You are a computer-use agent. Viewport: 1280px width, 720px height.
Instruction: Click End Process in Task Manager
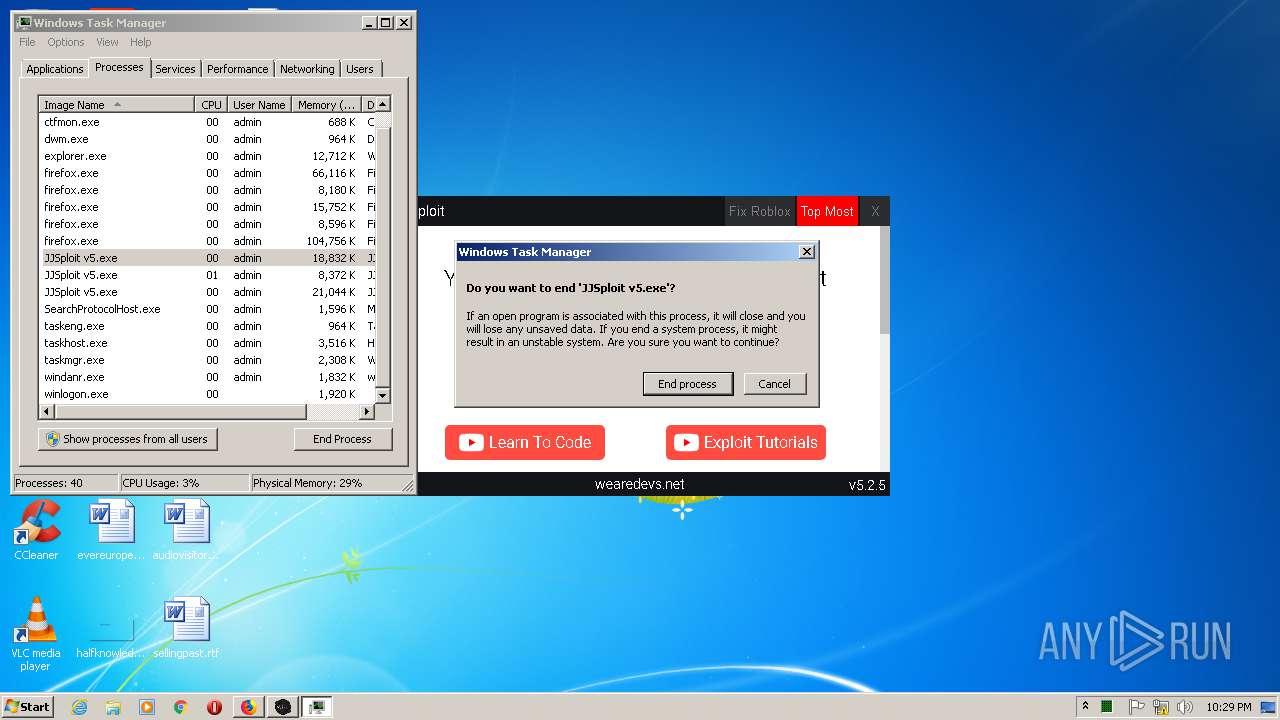pyautogui.click(x=342, y=439)
